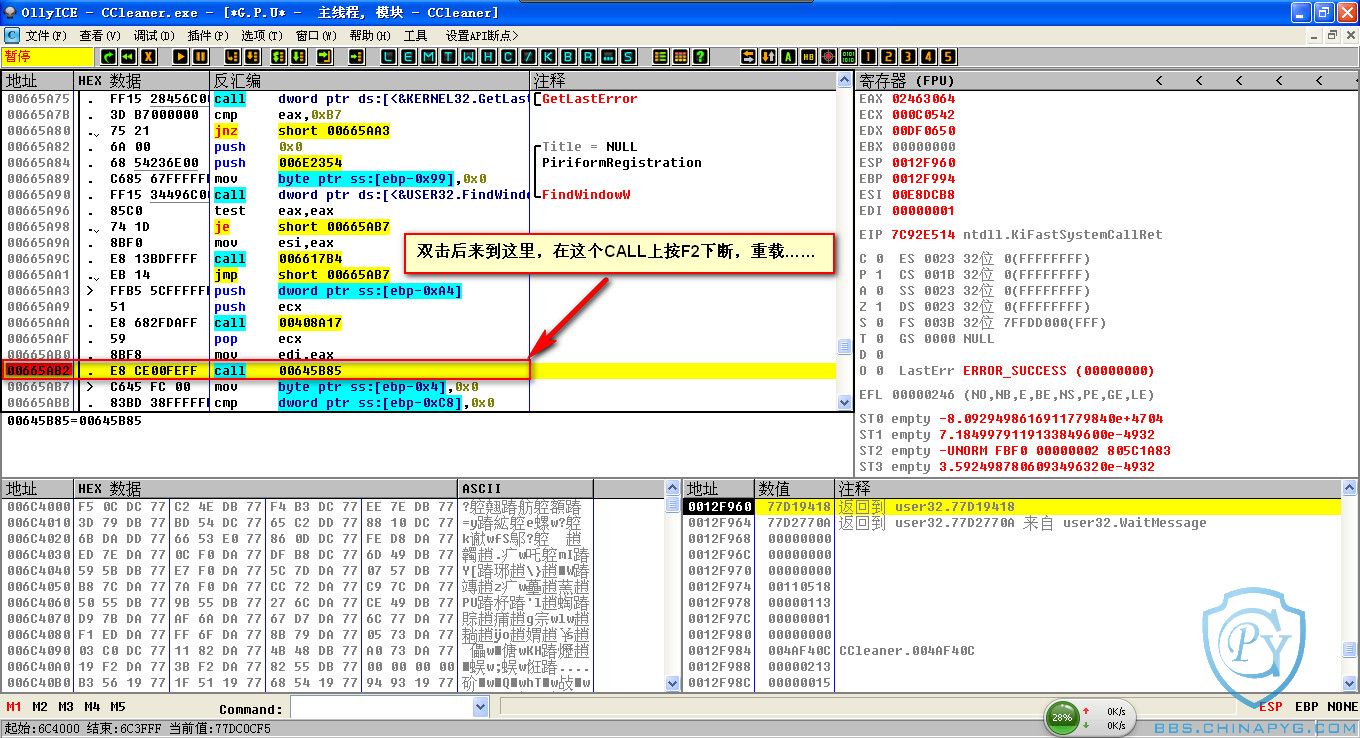Viewport: 1360px width, 738px height.
Task: Open the Log window (L icon)
Action: tap(388, 57)
